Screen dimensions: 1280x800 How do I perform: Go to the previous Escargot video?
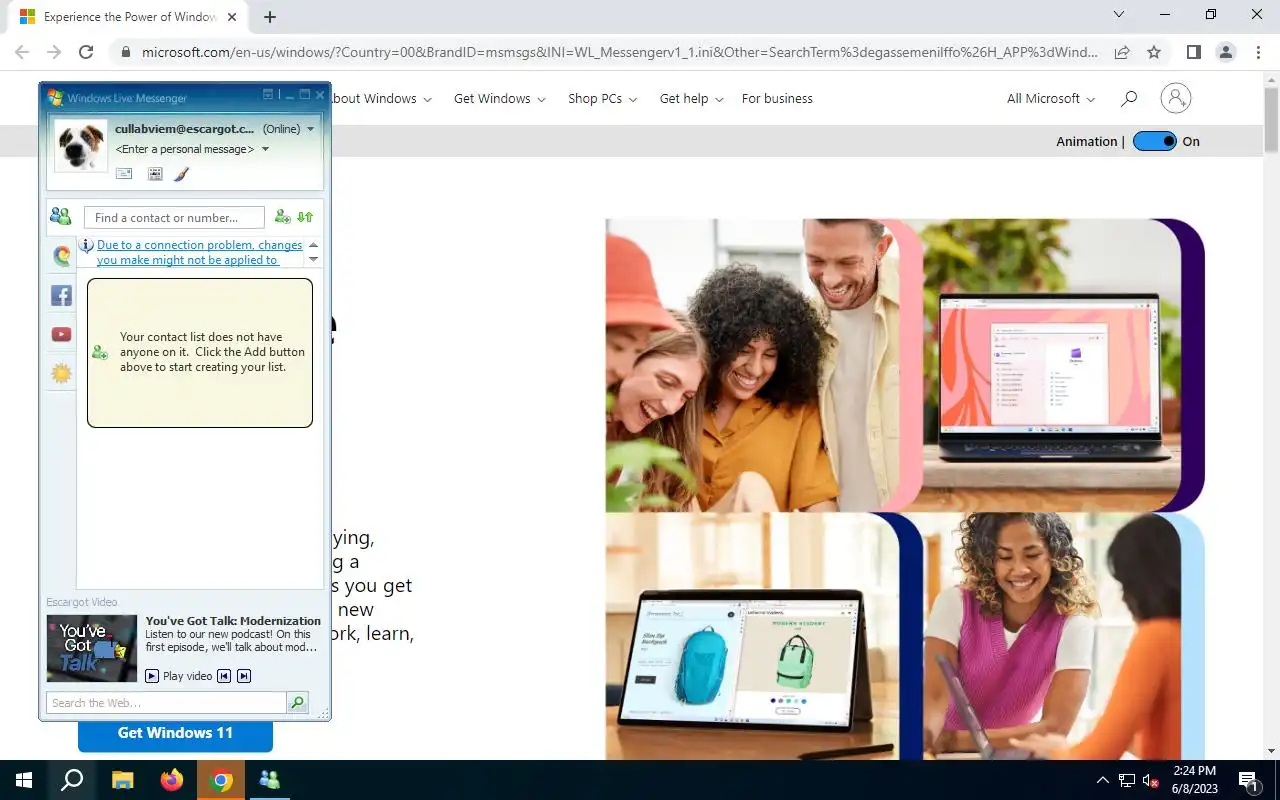point(224,676)
